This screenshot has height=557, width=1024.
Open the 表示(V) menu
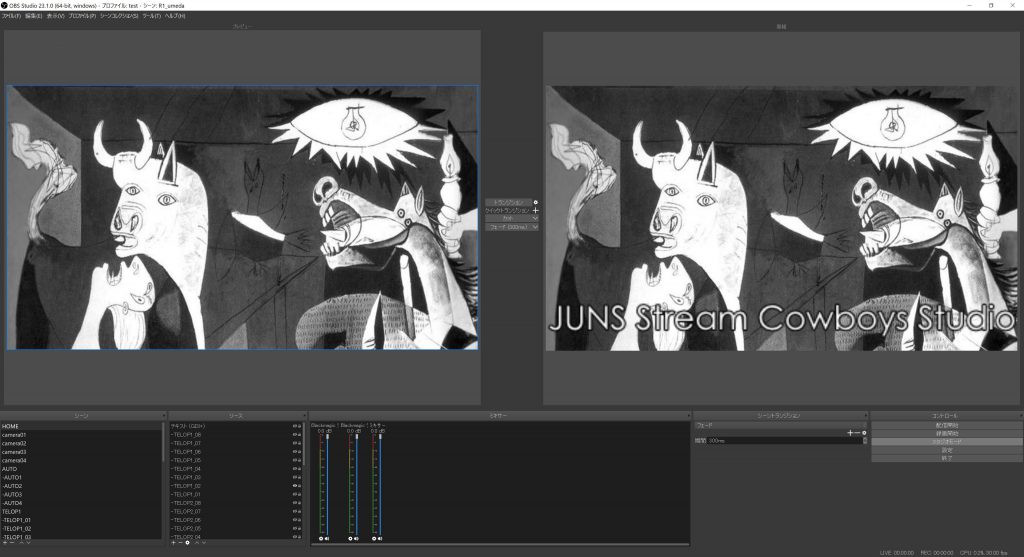pos(56,16)
